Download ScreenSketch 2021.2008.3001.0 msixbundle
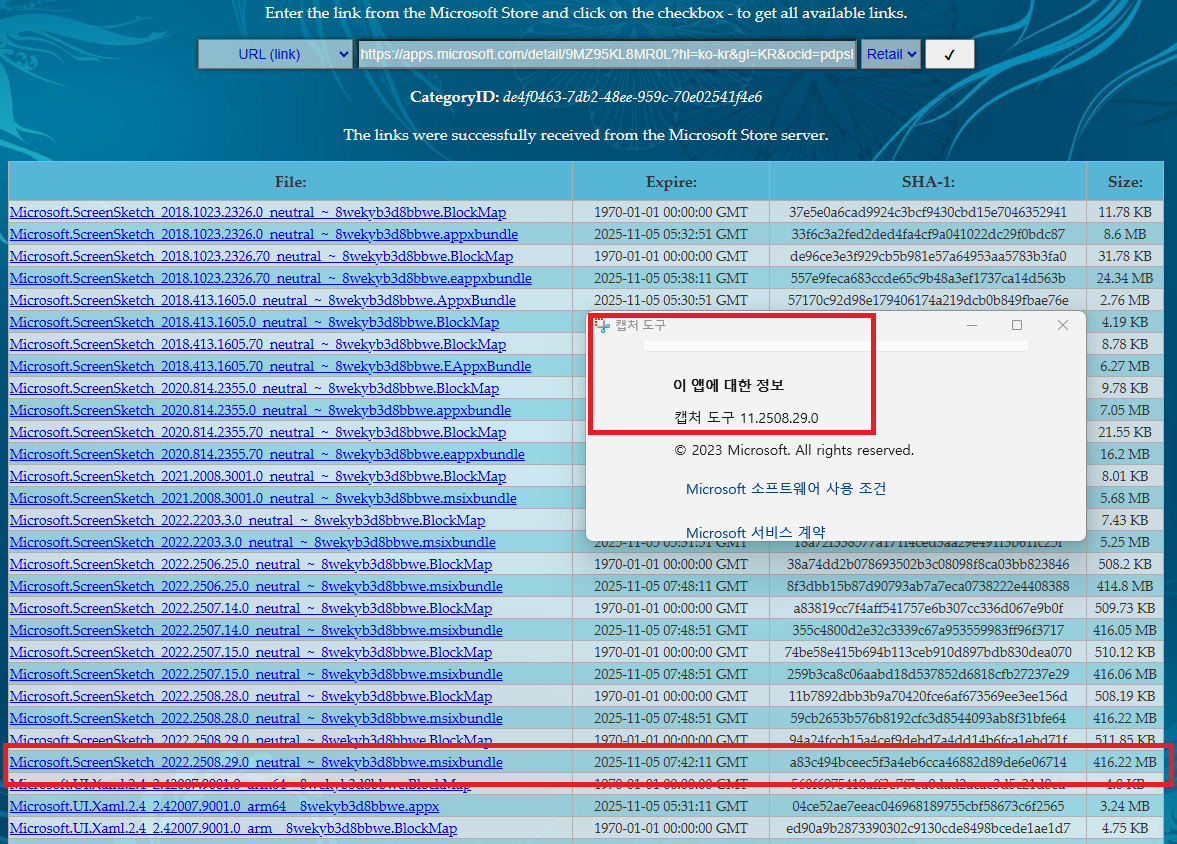The width and height of the screenshot is (1177, 844). [263, 498]
